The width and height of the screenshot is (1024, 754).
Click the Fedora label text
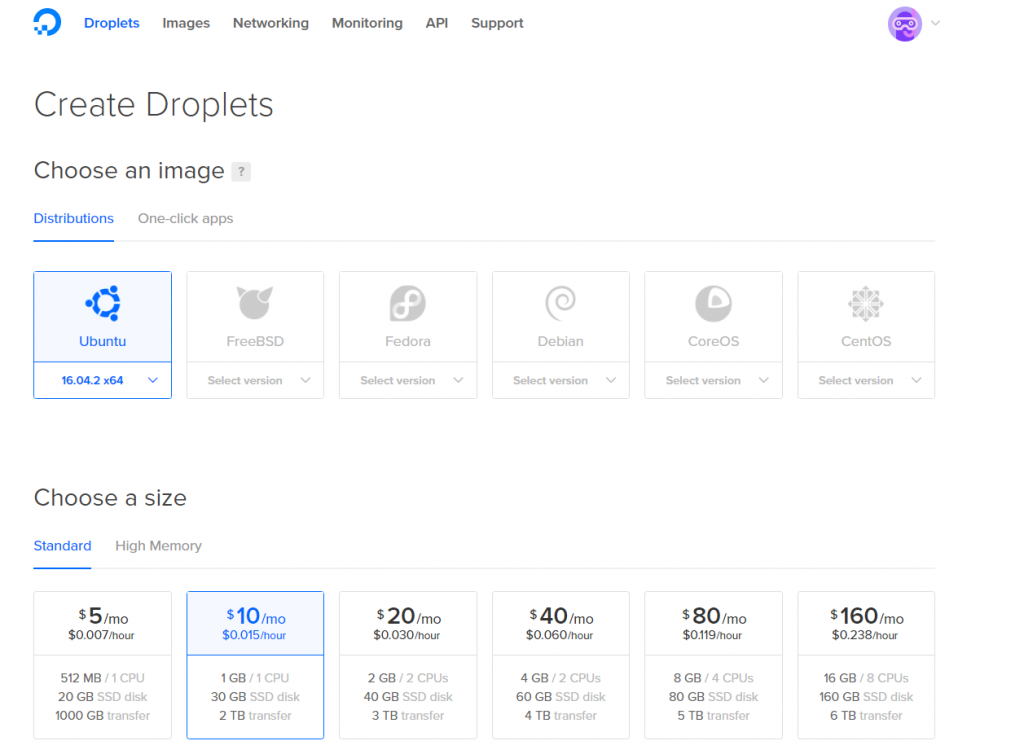(x=408, y=341)
